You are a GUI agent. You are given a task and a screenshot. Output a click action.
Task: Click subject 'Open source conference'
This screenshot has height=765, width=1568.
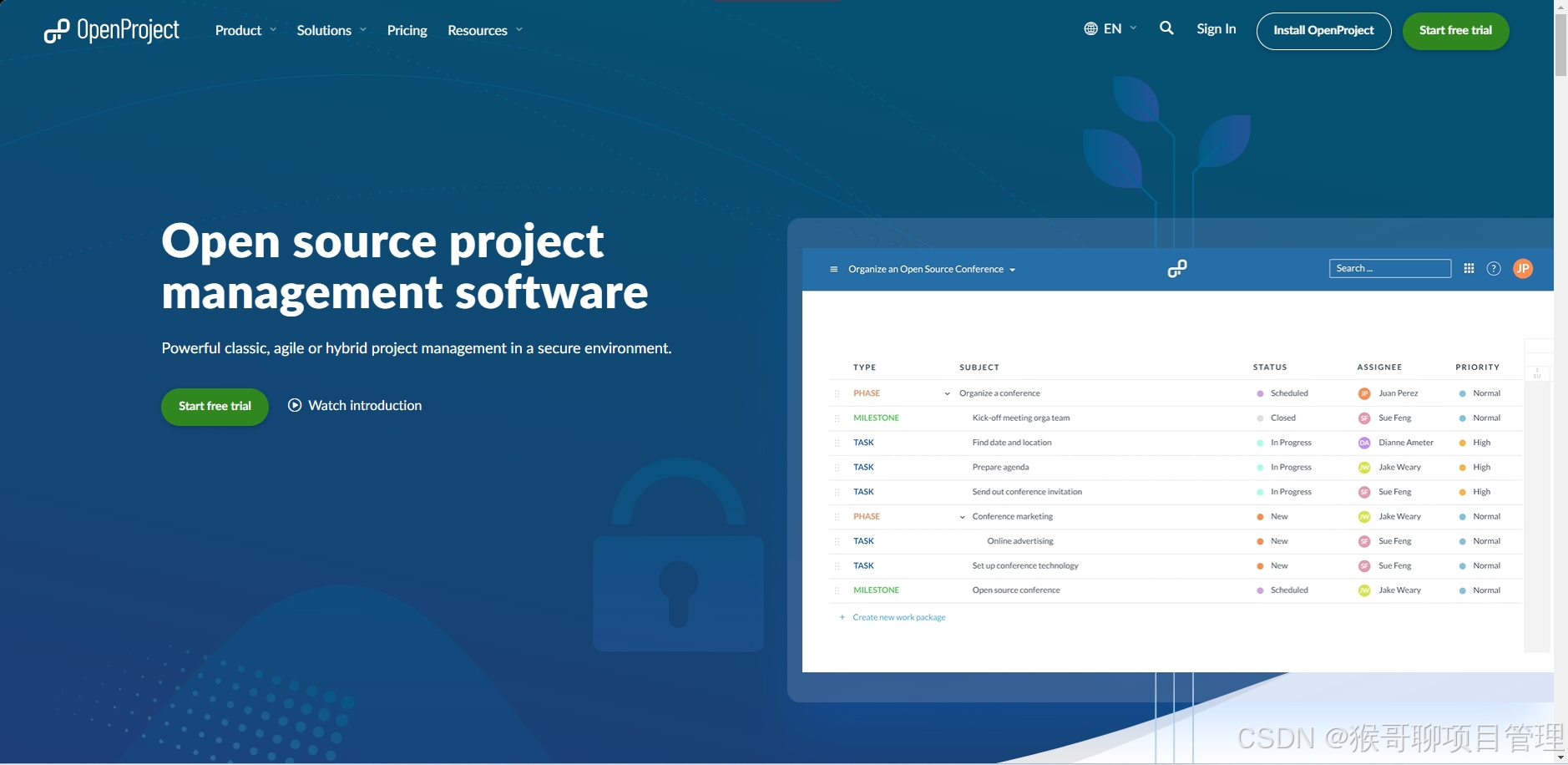[1016, 590]
